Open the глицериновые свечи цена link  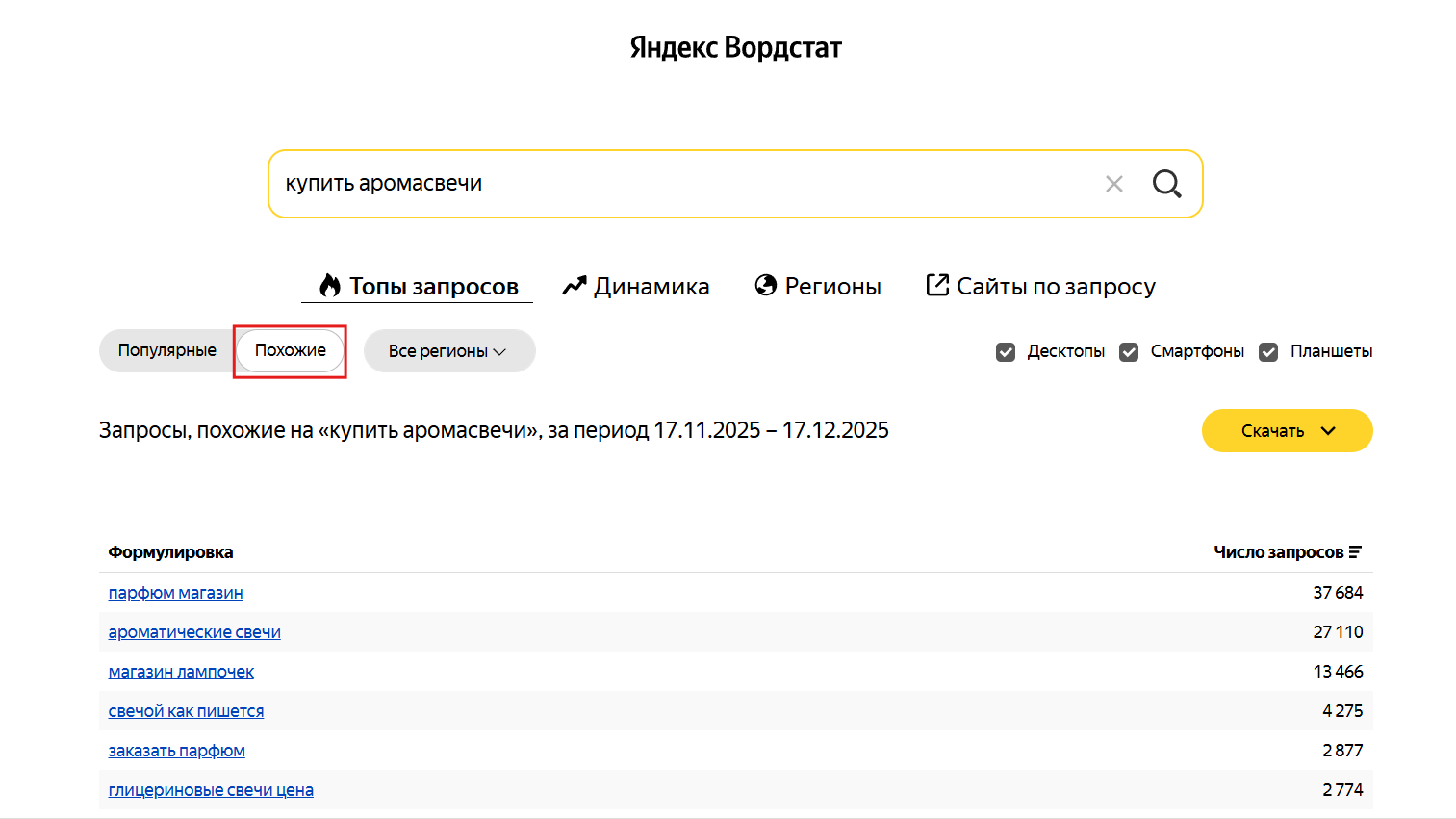211,790
